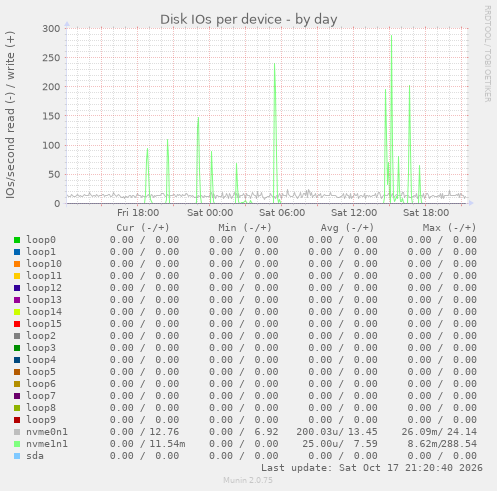Click the loop10 orange legend swatch
Image resolution: width=497 pixels, height=491 pixels.
pos(17,264)
